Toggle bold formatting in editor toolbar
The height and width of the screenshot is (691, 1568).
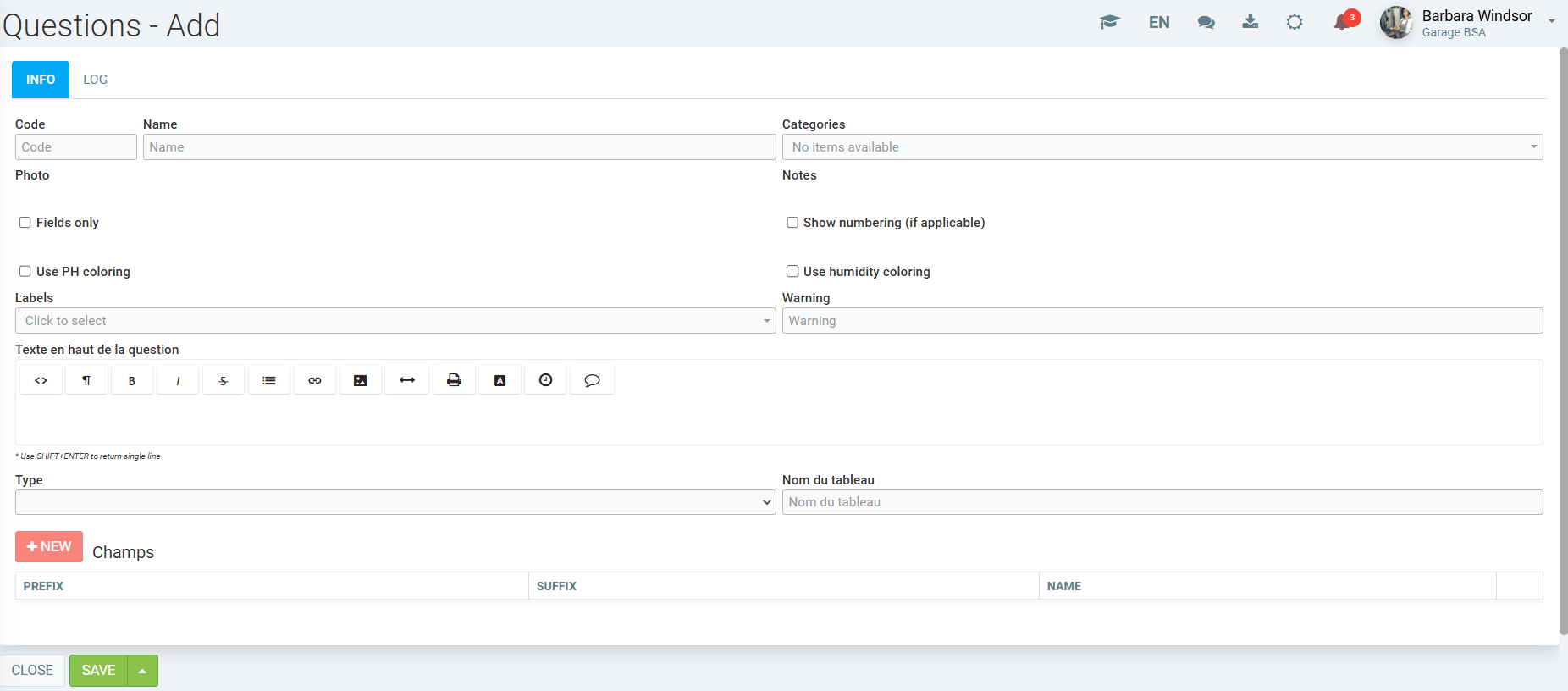[132, 380]
